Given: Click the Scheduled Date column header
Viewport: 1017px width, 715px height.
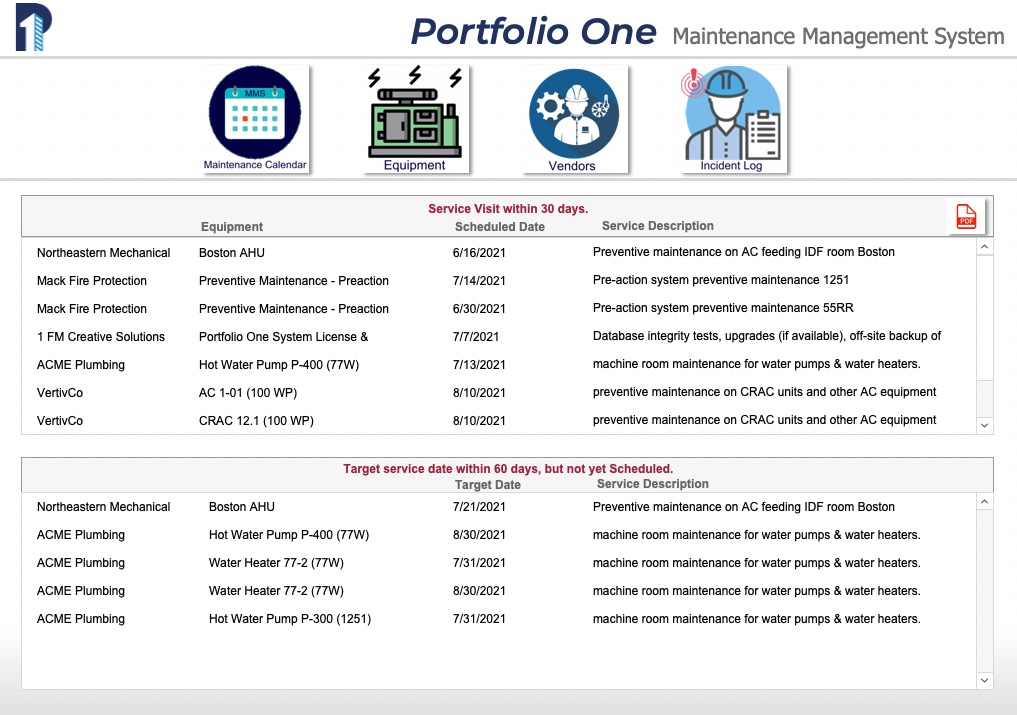Looking at the screenshot, I should tap(499, 226).
